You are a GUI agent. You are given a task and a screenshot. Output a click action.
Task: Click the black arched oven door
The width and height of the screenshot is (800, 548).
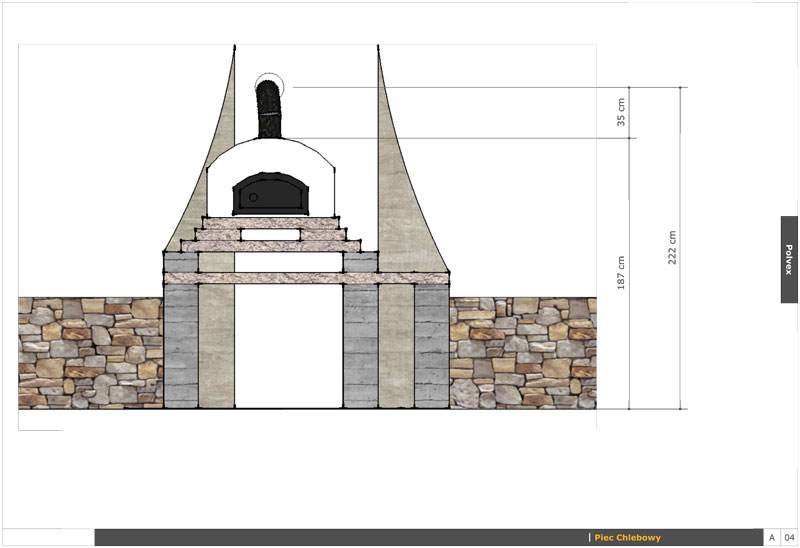267,194
